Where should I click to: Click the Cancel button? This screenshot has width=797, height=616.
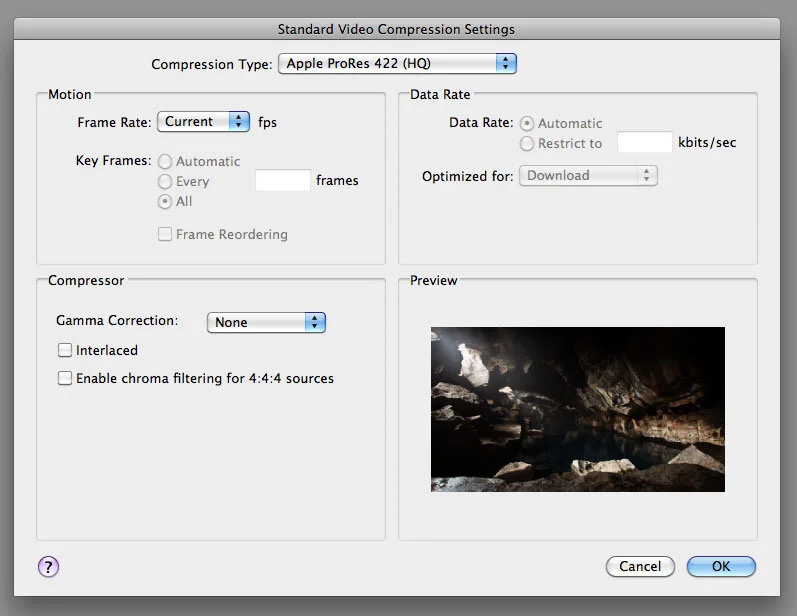640,566
